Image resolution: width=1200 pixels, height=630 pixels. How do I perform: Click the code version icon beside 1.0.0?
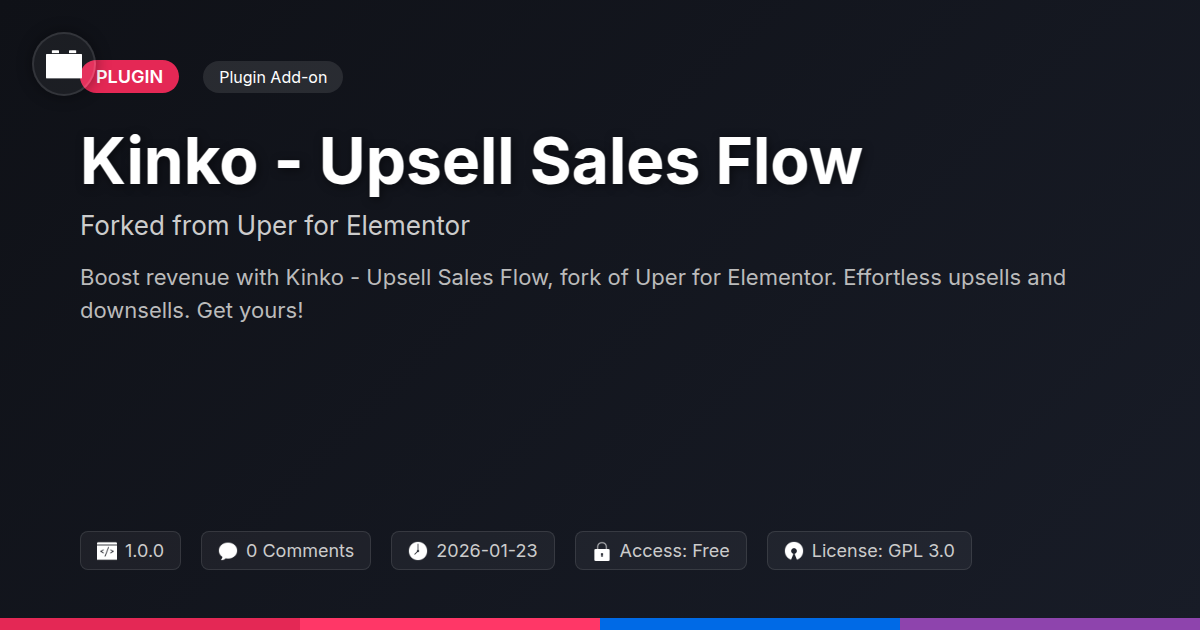point(107,551)
